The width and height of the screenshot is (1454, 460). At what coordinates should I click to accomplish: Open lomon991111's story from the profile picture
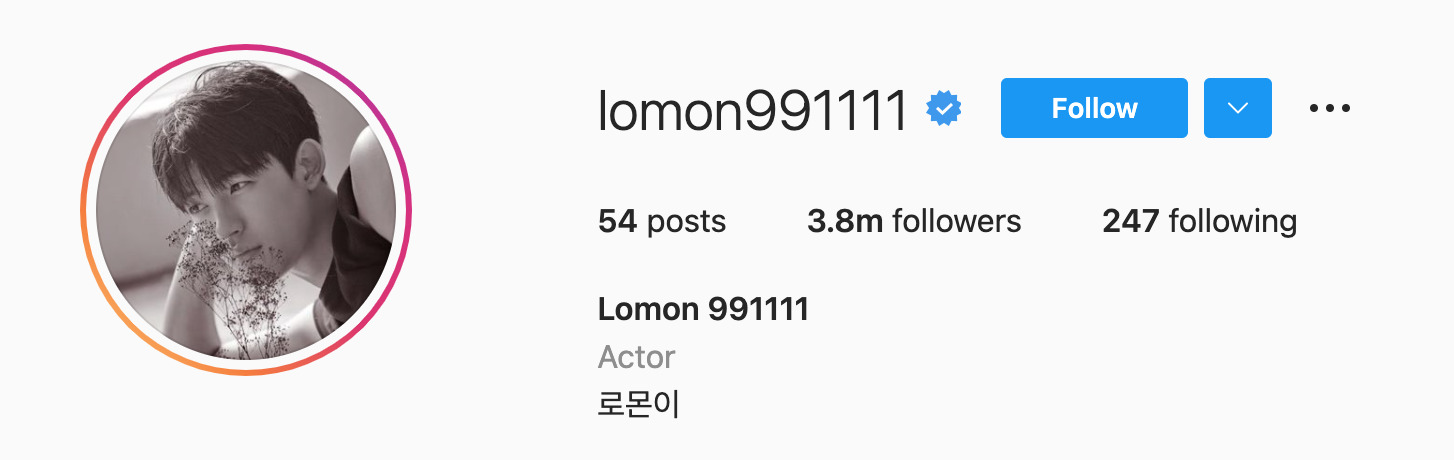coord(246,210)
